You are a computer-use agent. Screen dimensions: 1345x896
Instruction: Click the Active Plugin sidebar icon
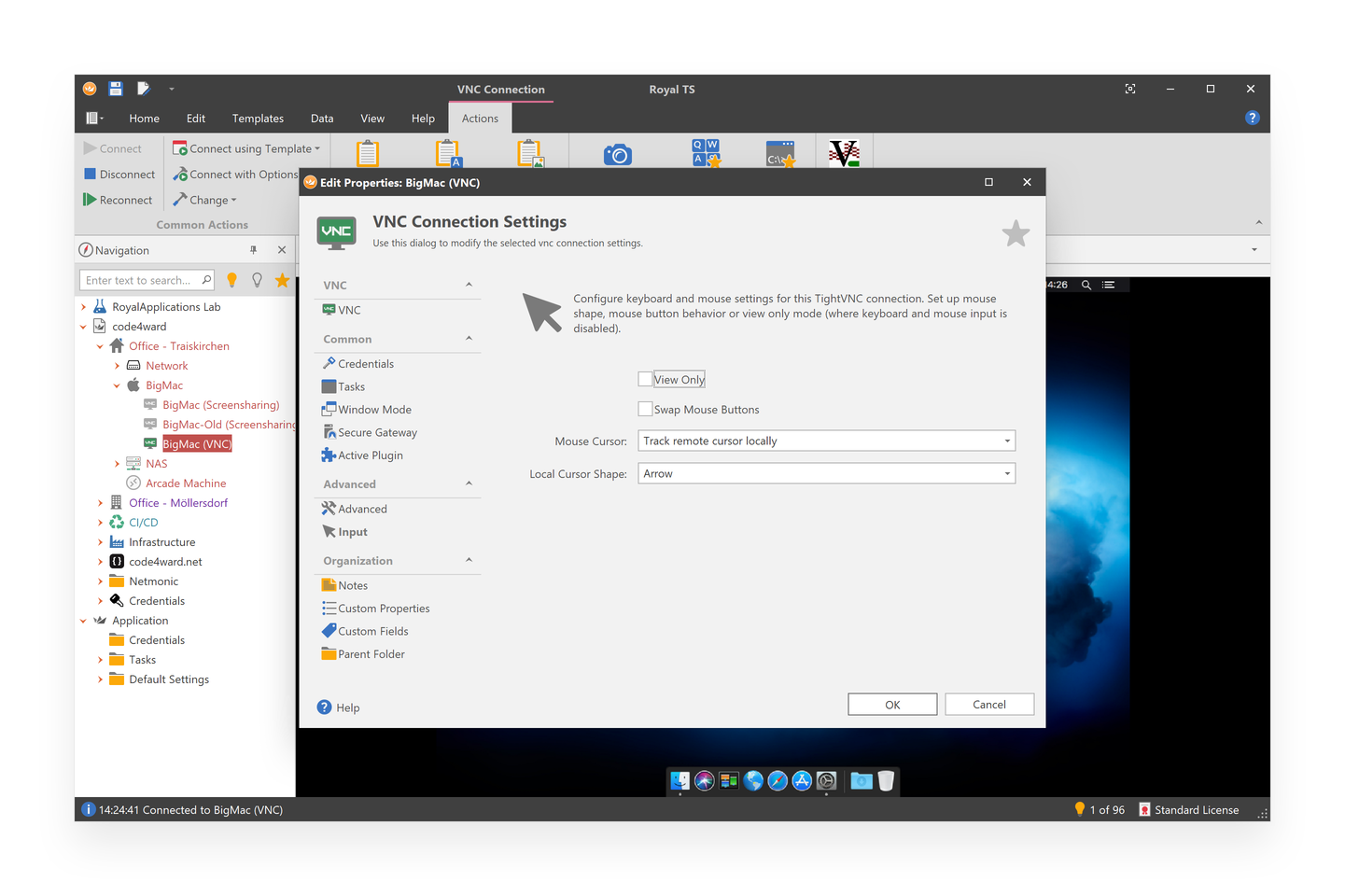tap(369, 455)
